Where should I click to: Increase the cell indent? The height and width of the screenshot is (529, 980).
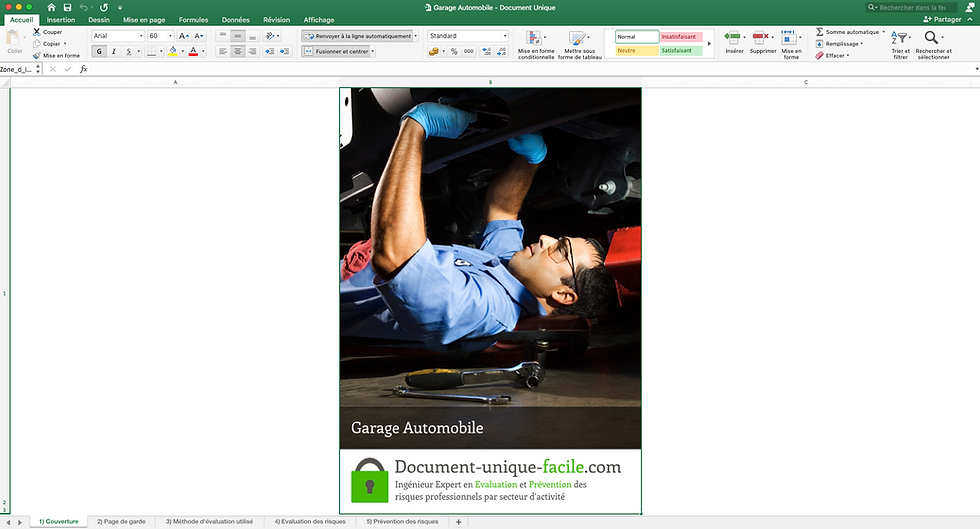[x=284, y=51]
